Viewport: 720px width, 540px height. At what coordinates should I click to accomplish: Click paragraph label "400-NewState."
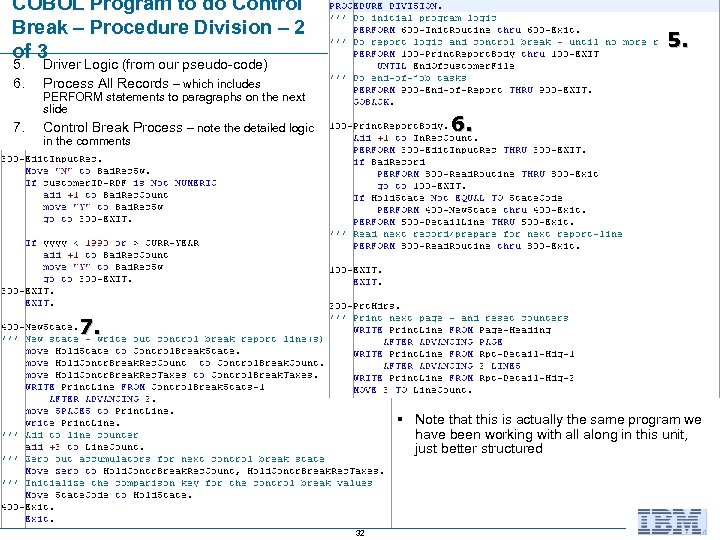point(39,327)
